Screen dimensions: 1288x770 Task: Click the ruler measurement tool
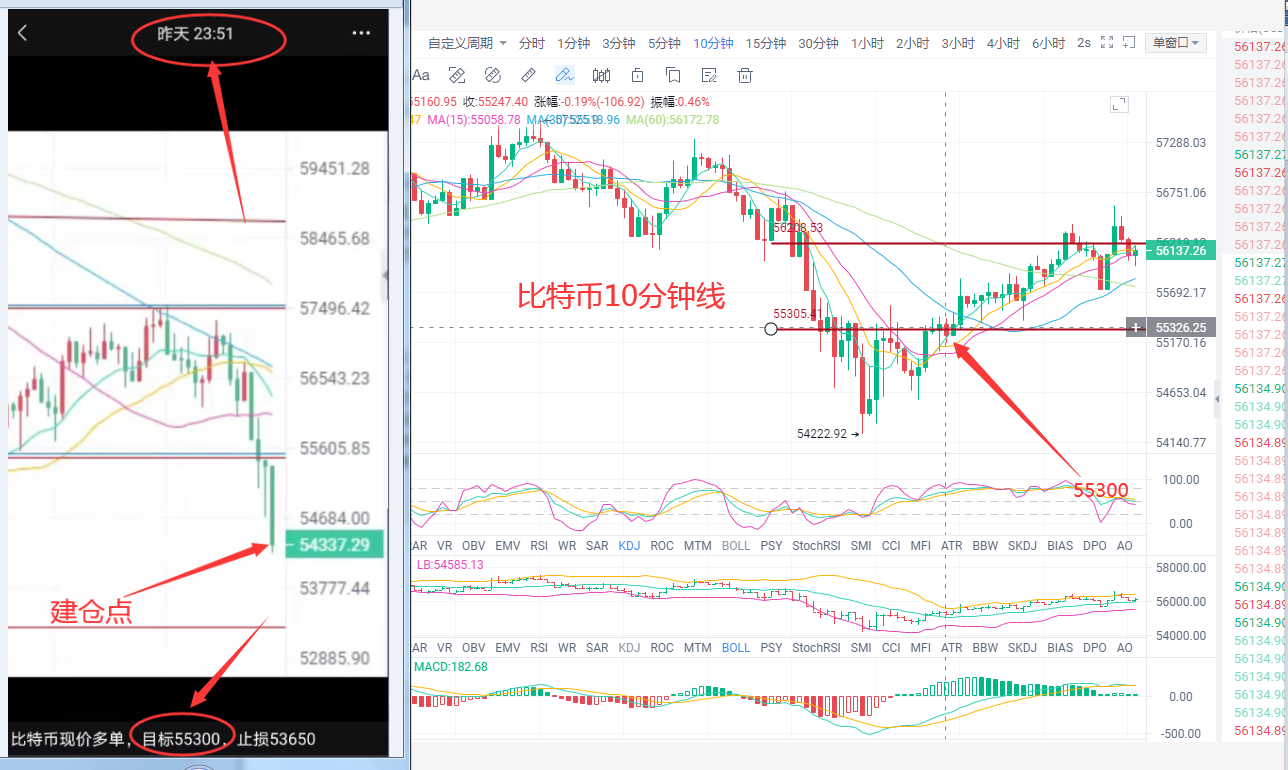coord(529,75)
